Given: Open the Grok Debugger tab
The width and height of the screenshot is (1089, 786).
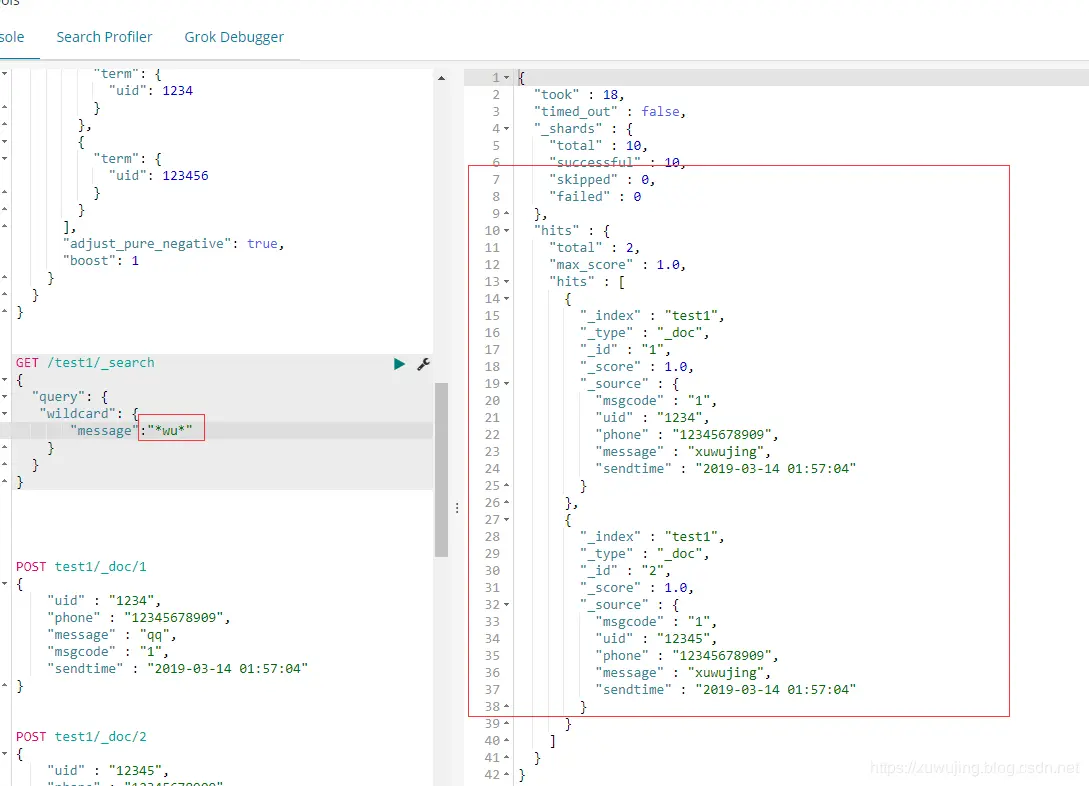Looking at the screenshot, I should (234, 37).
